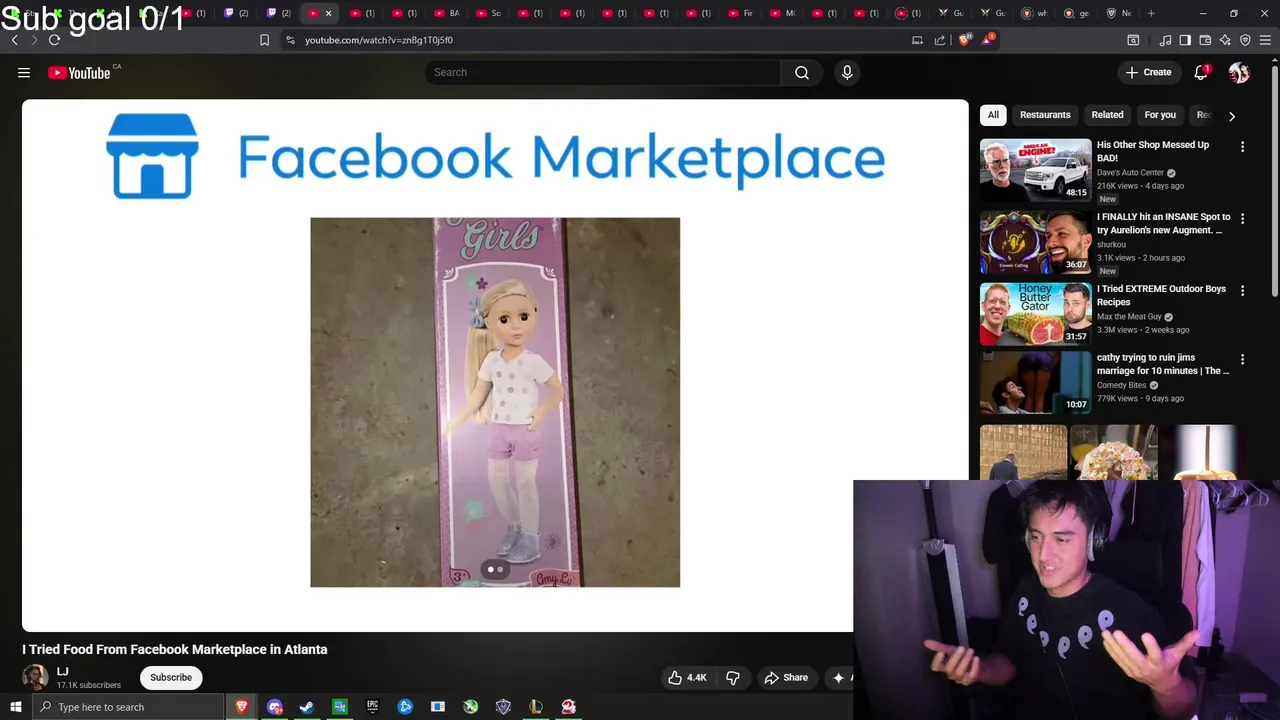This screenshot has width=1280, height=720.
Task: Open the Create dropdown button
Action: [1148, 72]
